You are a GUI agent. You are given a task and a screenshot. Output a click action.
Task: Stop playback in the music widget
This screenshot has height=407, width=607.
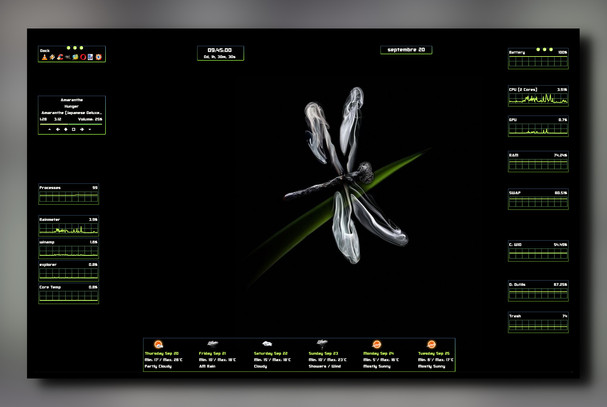tap(74, 129)
